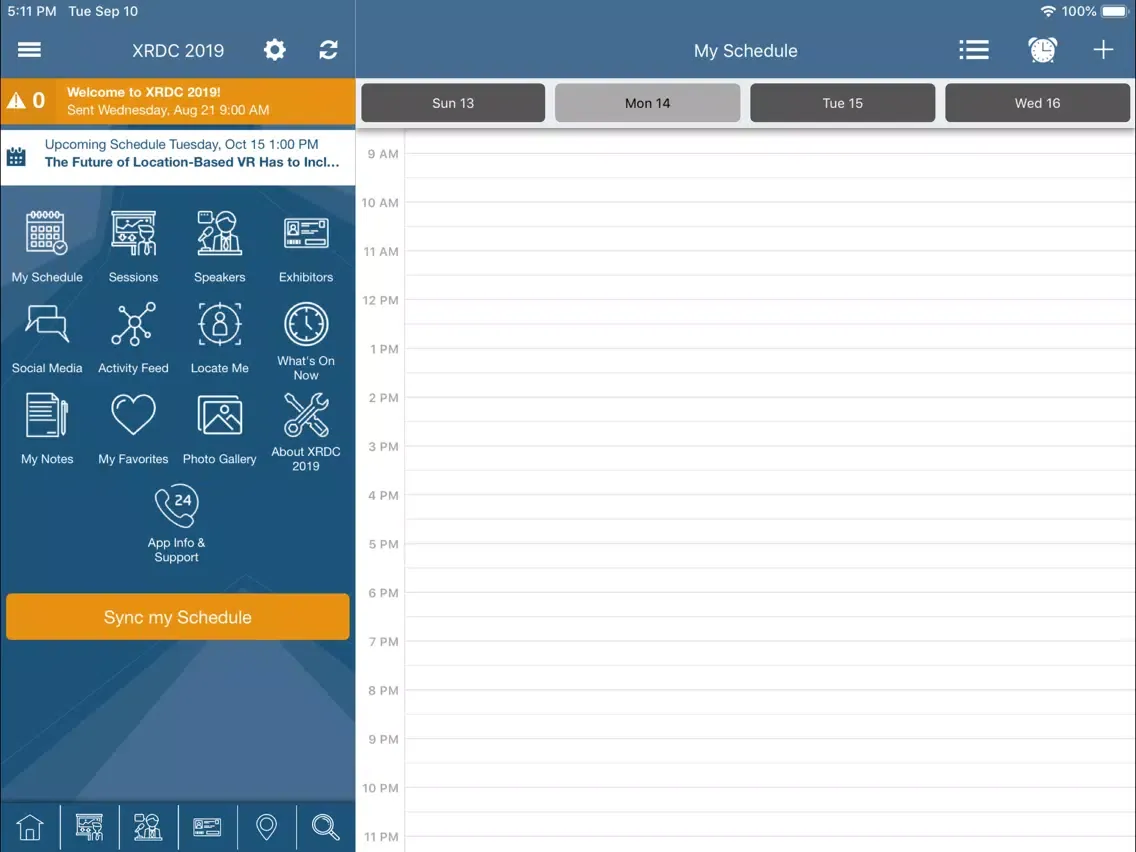
Task: Tap the battery status indicator
Action: coord(1115,12)
